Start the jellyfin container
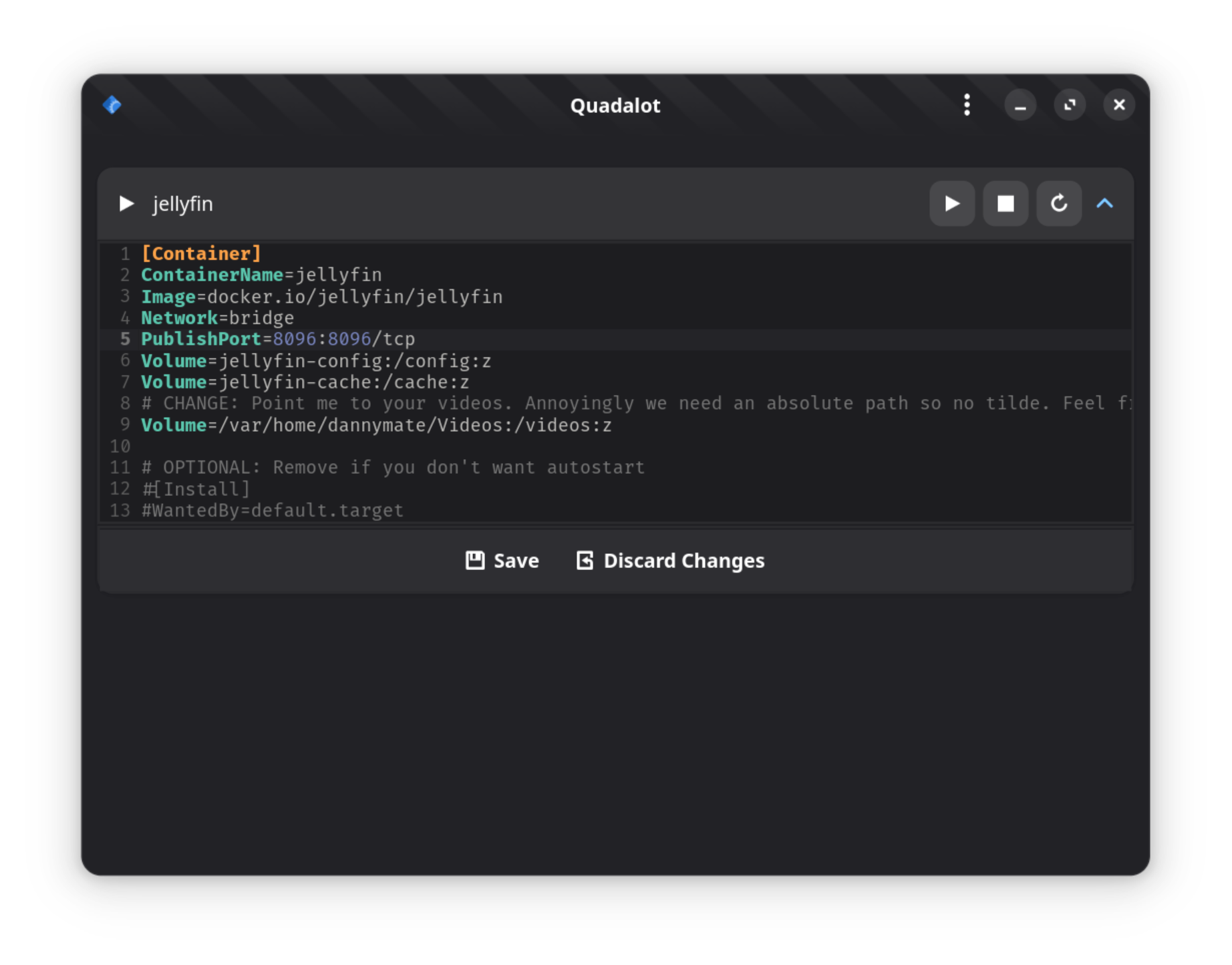The width and height of the screenshot is (1232, 965). (x=952, y=203)
